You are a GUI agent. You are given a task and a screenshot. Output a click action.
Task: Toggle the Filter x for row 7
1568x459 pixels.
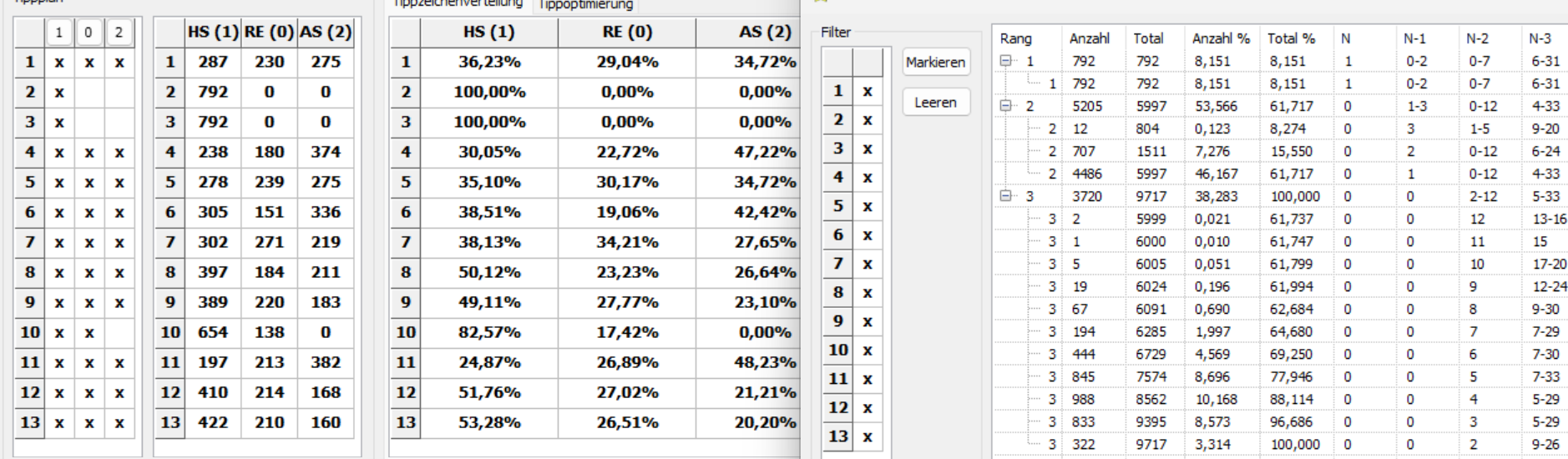867,264
